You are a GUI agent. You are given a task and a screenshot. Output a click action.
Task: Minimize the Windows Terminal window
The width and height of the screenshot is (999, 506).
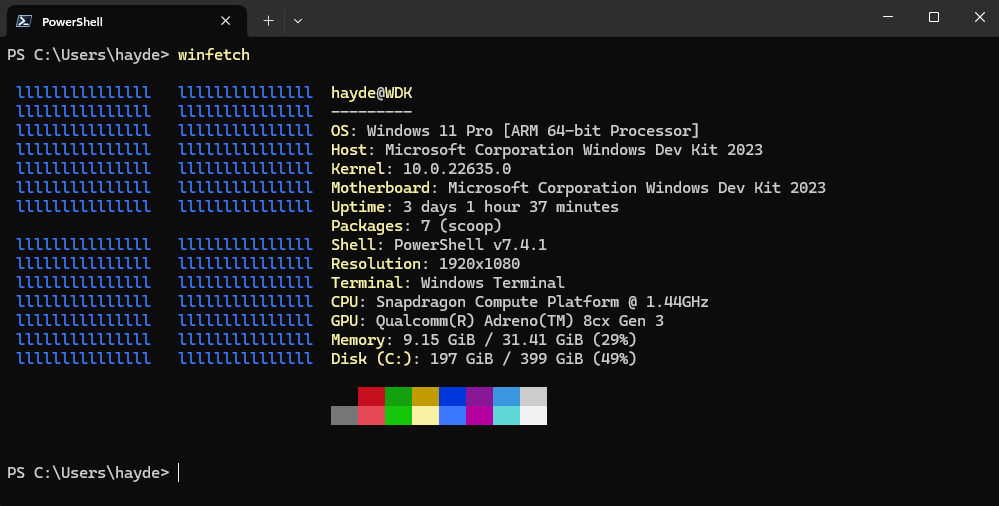[x=888, y=17]
